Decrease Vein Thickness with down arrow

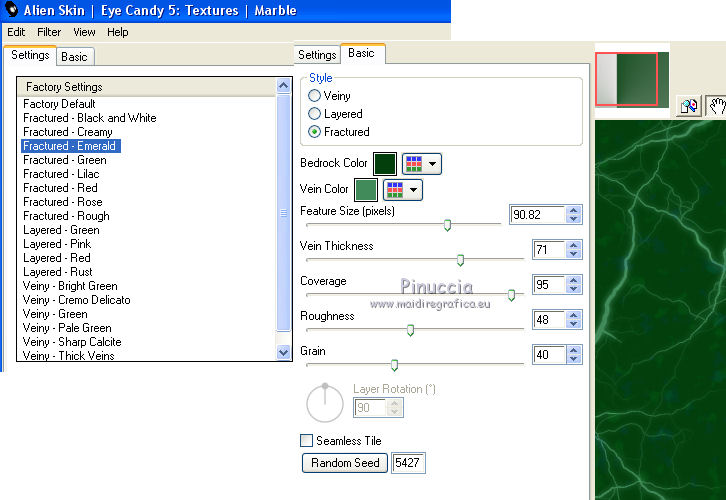pyautogui.click(x=574, y=254)
